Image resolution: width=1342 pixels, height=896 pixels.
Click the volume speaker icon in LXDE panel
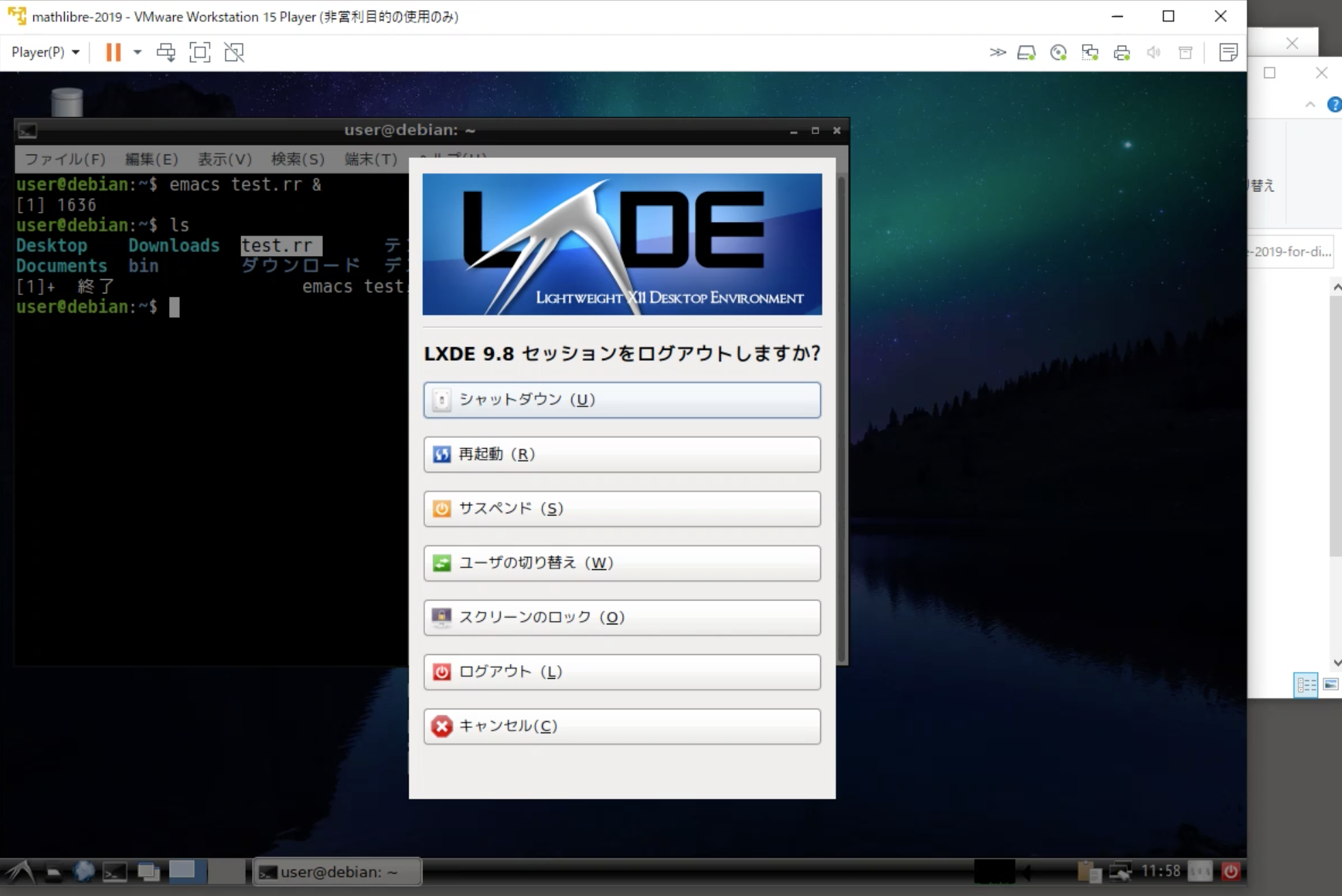click(x=1027, y=871)
